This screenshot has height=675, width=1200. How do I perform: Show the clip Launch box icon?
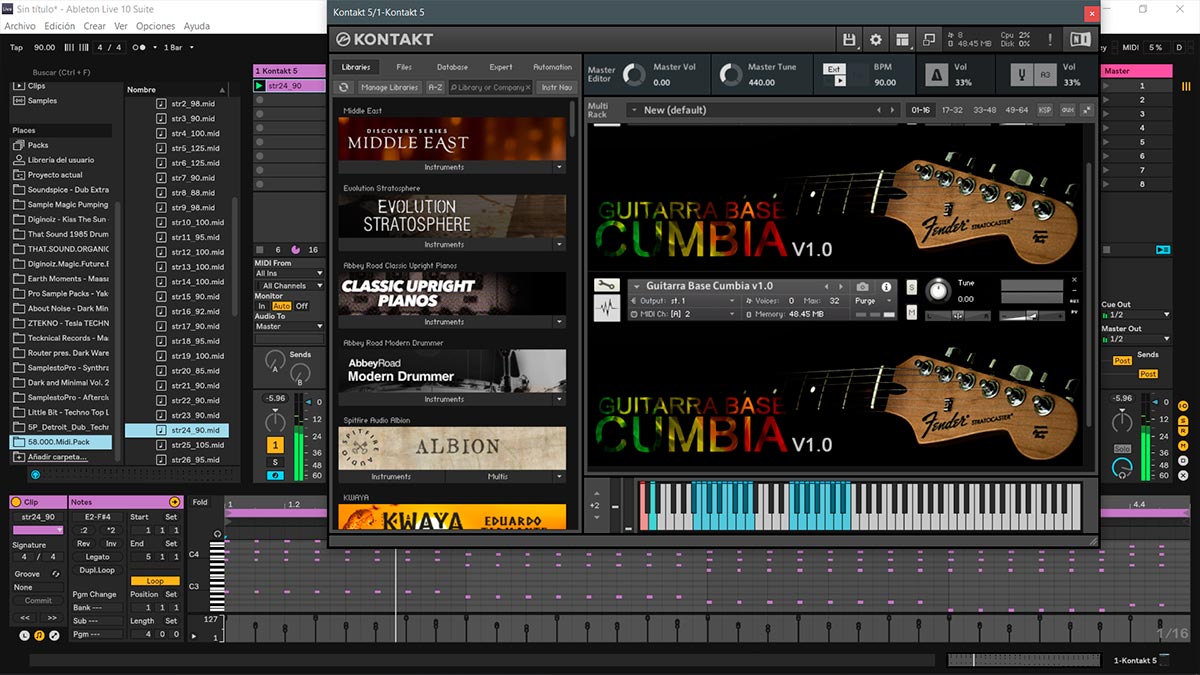click(24, 635)
